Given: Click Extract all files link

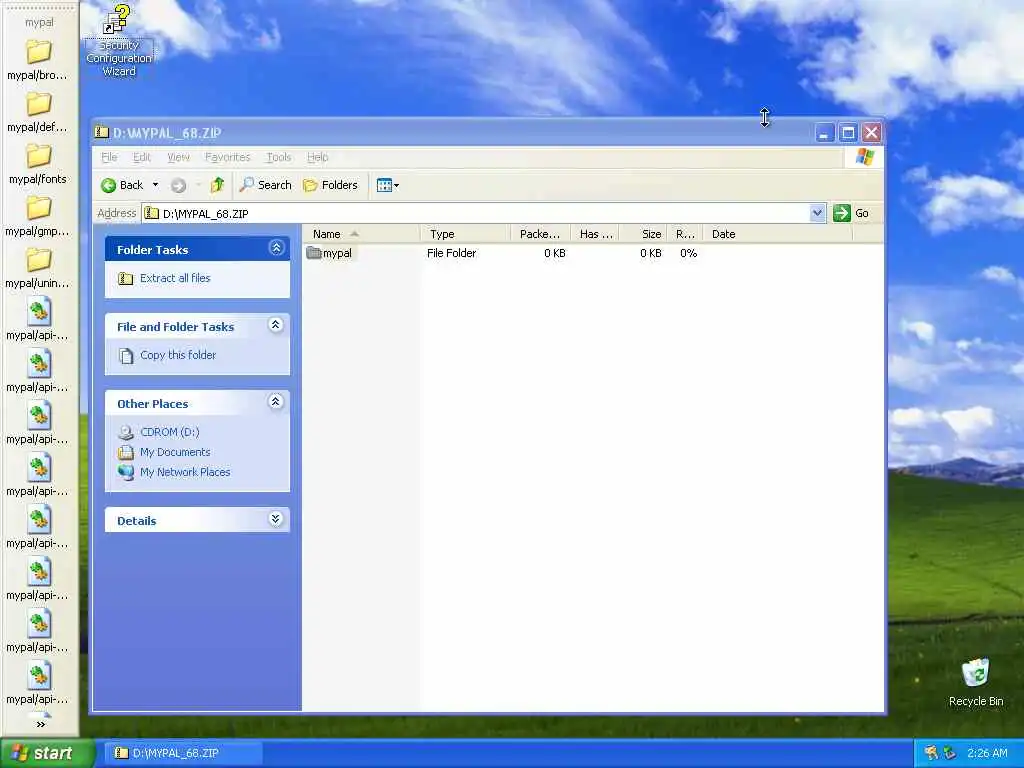Looking at the screenshot, I should coord(175,278).
